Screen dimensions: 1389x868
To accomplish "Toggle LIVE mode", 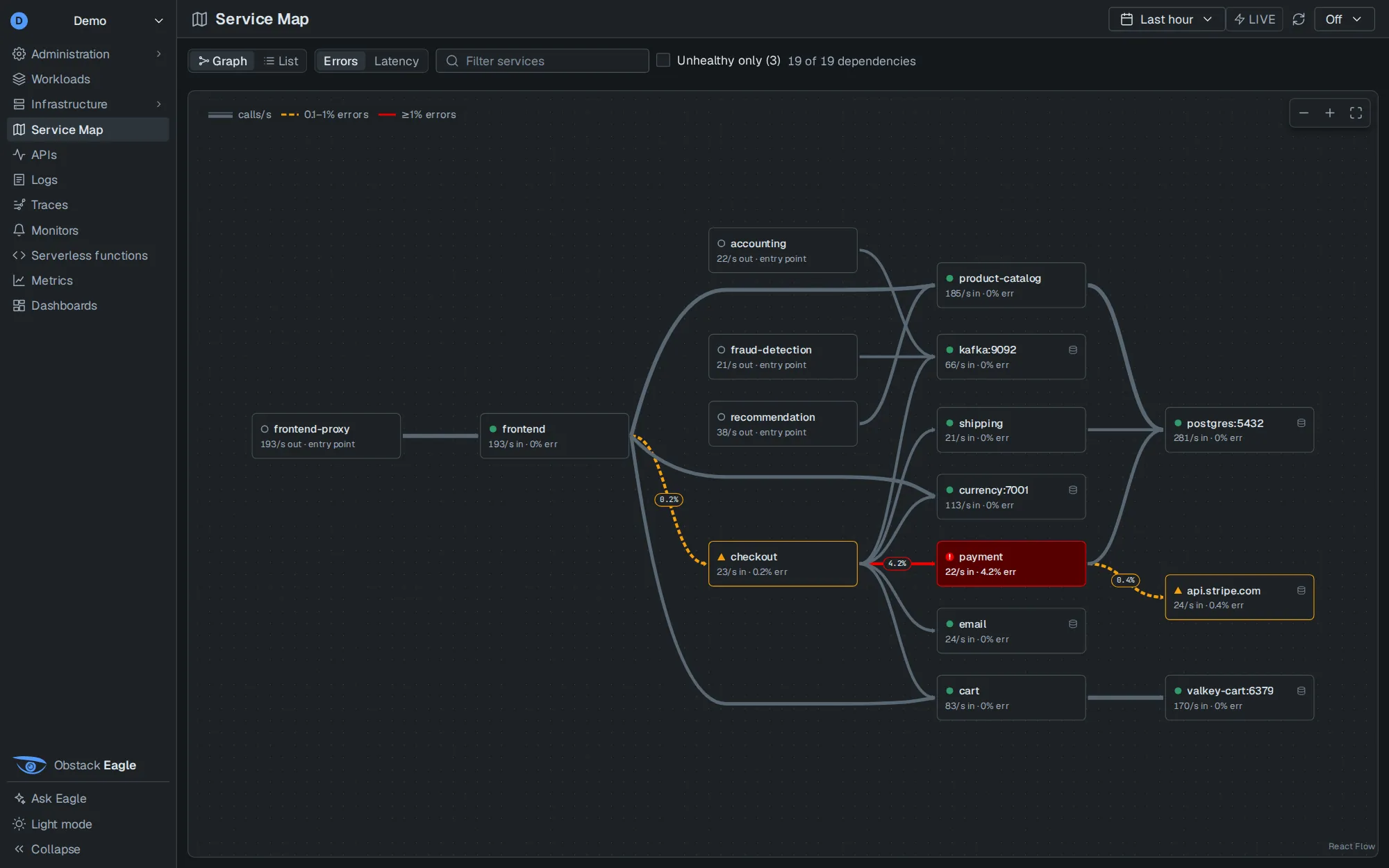I will click(x=1254, y=19).
